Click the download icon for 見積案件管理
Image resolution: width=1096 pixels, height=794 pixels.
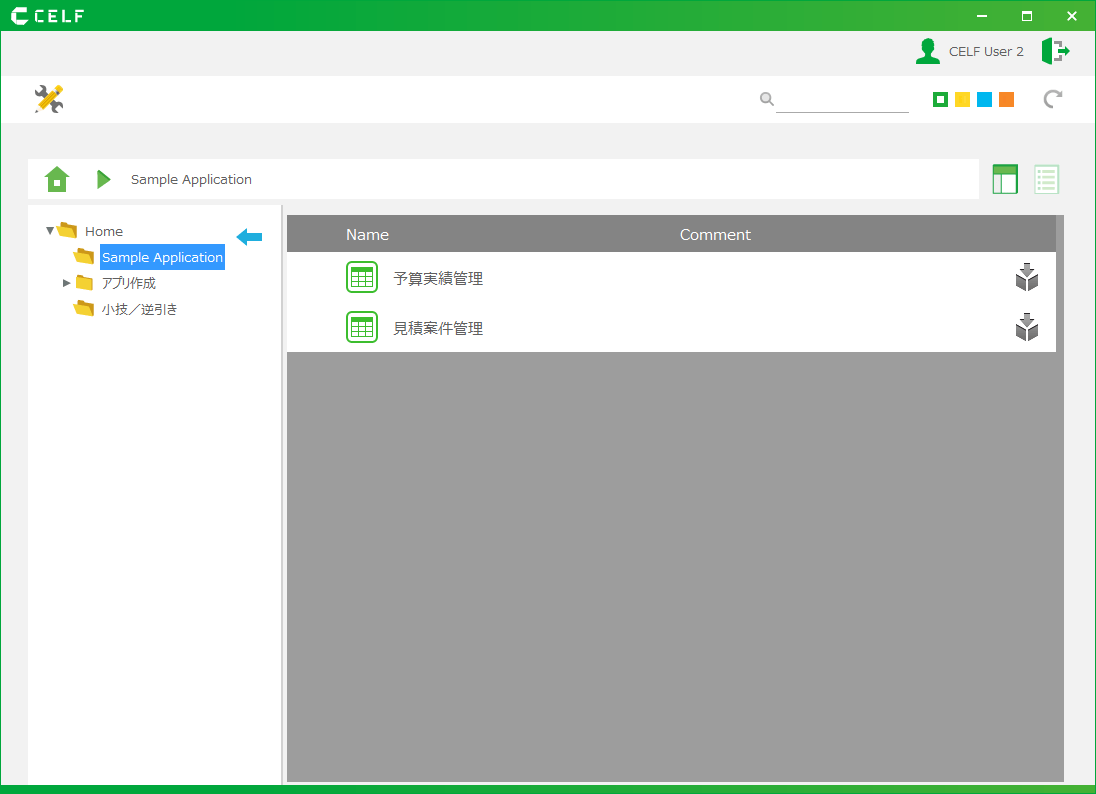(1026, 327)
